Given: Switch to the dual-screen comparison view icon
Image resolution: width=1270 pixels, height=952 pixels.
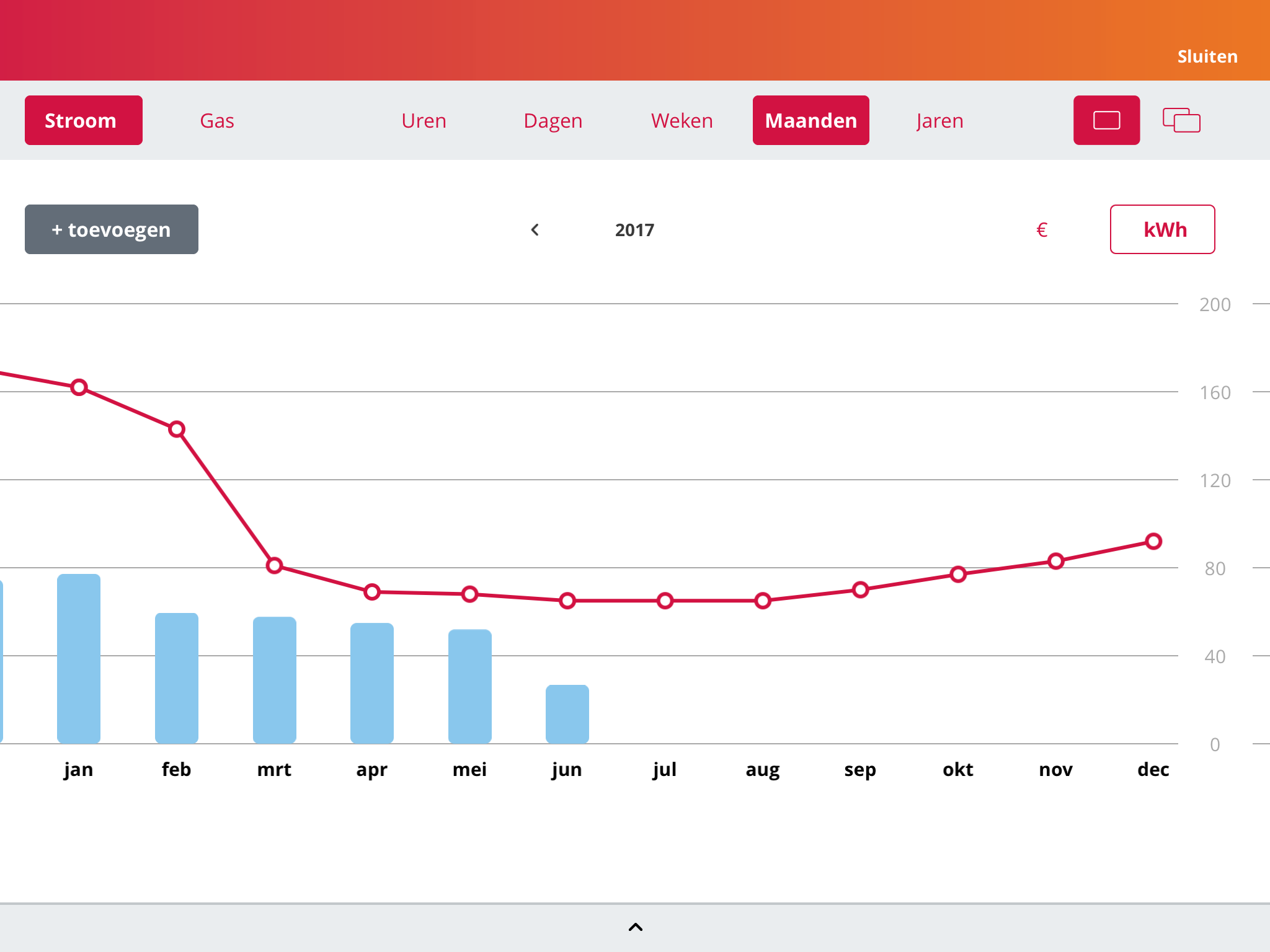Looking at the screenshot, I should click(x=1181, y=120).
